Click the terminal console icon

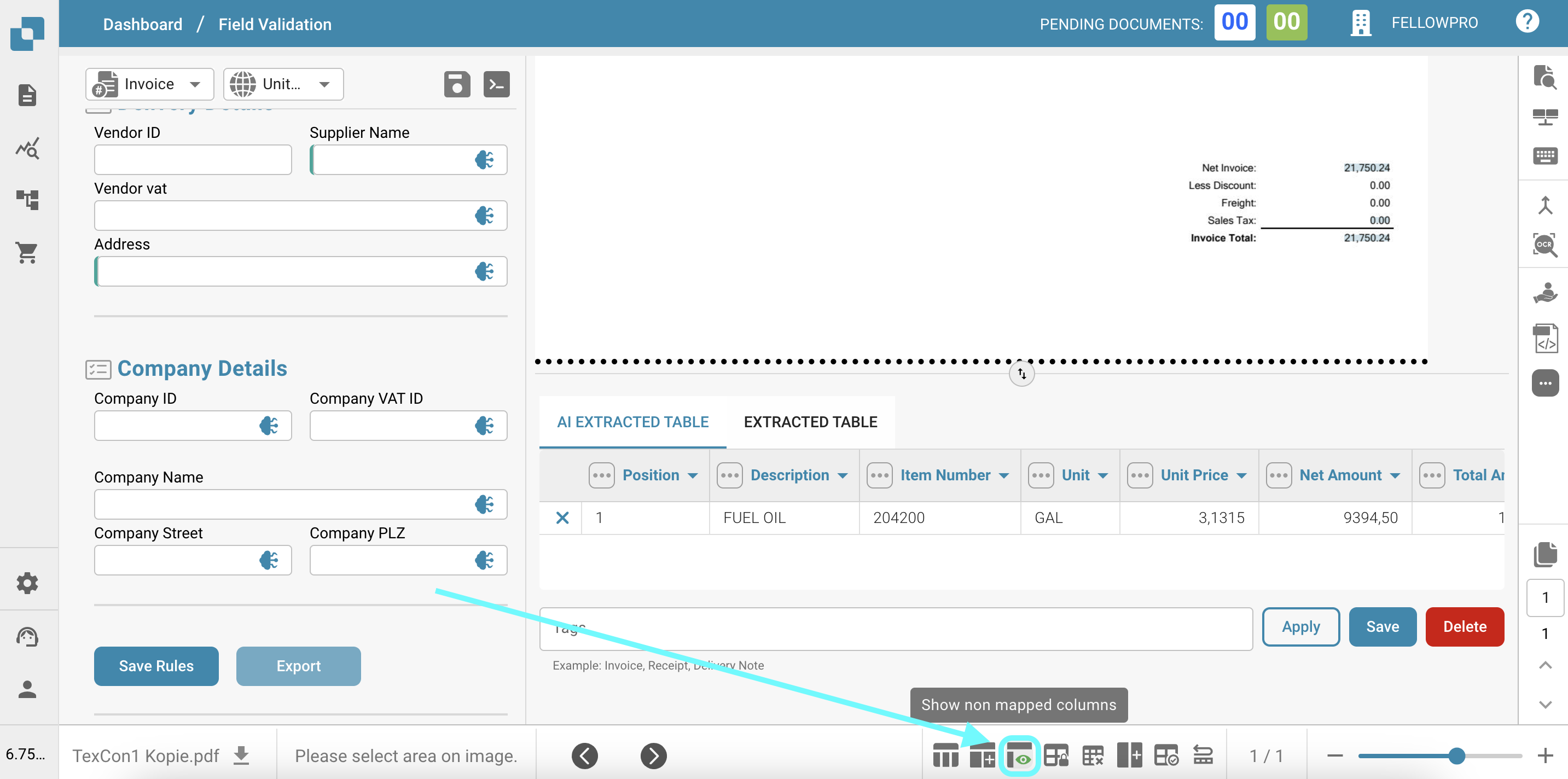(x=496, y=84)
